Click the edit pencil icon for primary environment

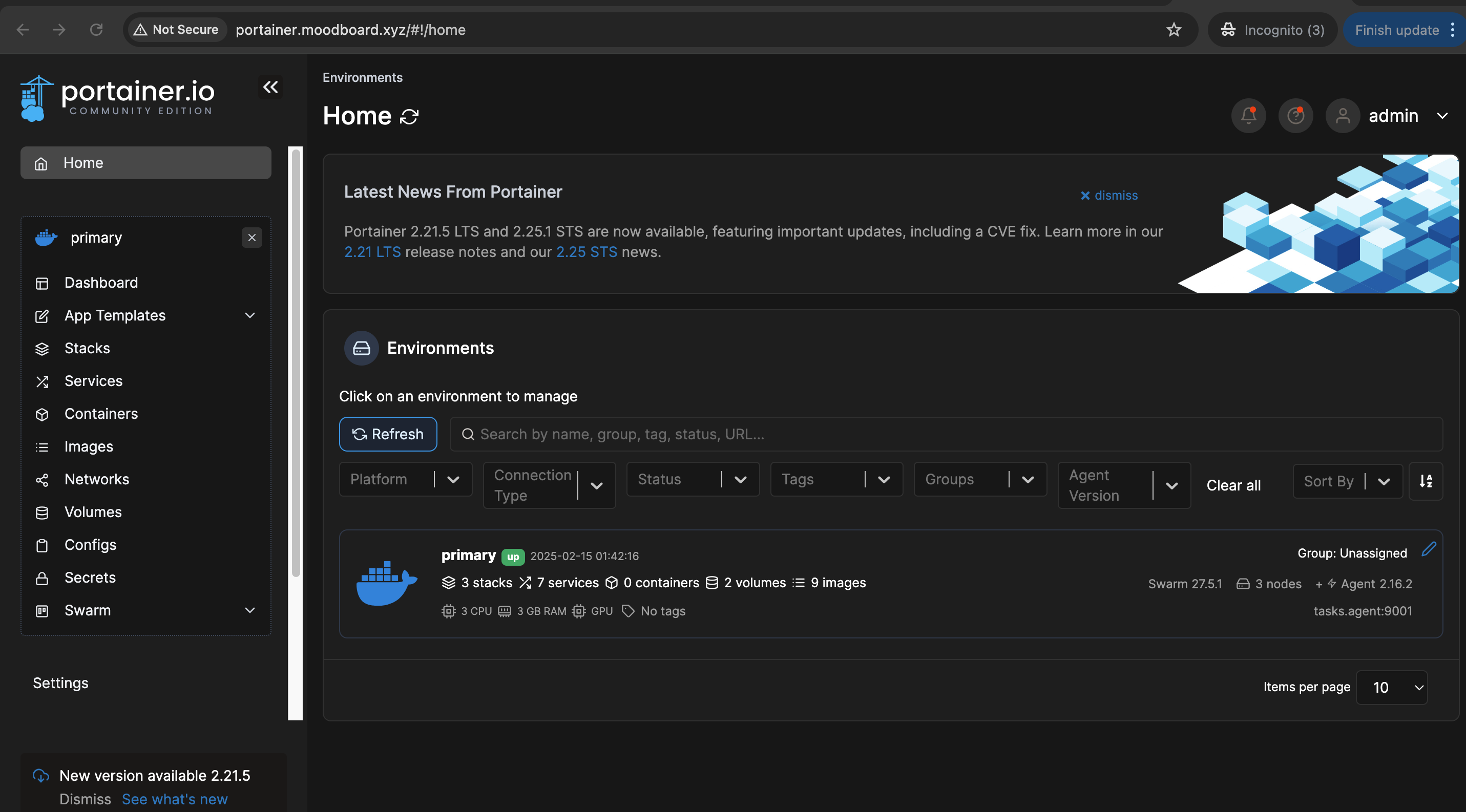1429,549
